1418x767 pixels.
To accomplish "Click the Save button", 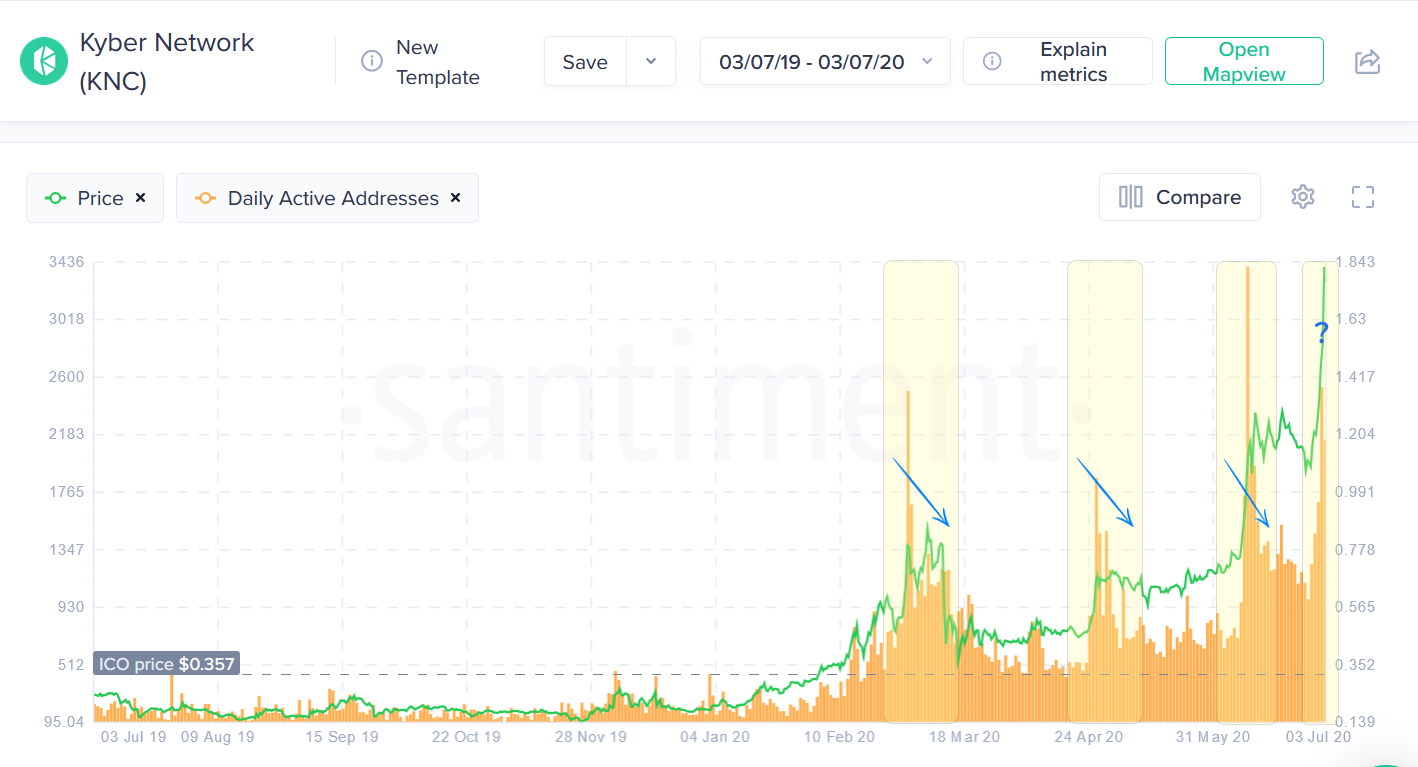I will (x=585, y=61).
